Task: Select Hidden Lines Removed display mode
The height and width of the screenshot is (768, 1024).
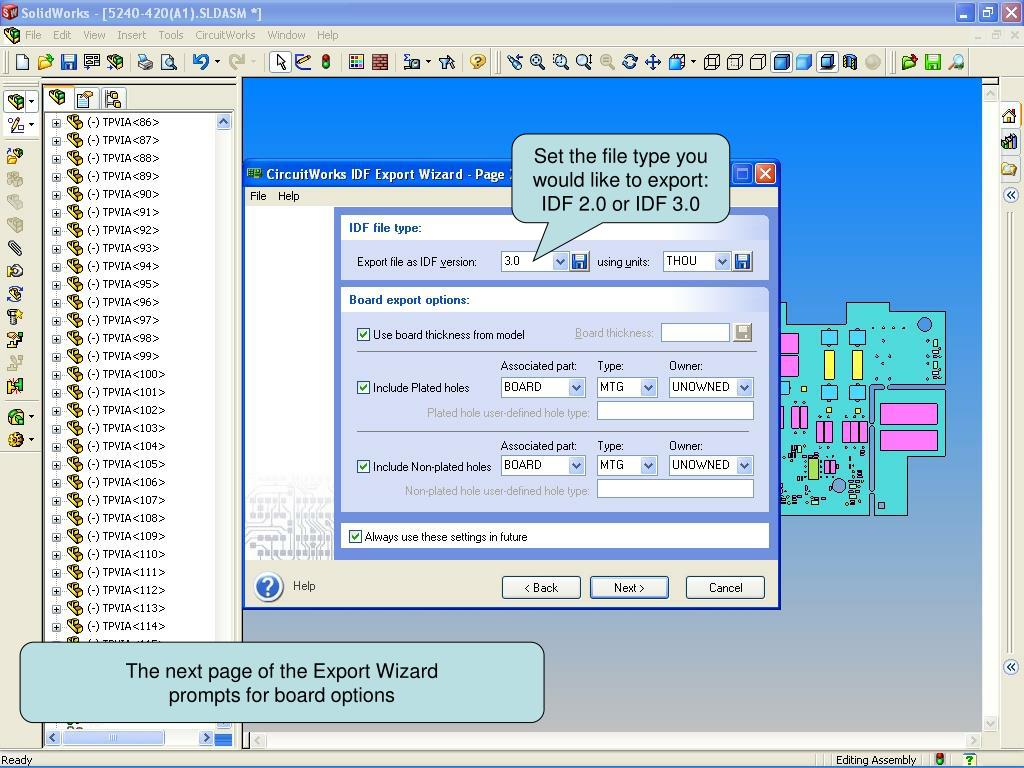Action: pyautogui.click(x=758, y=62)
